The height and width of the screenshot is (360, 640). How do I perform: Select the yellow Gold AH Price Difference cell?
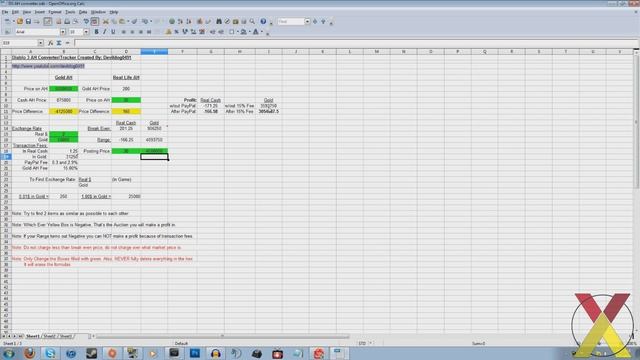(x=64, y=111)
